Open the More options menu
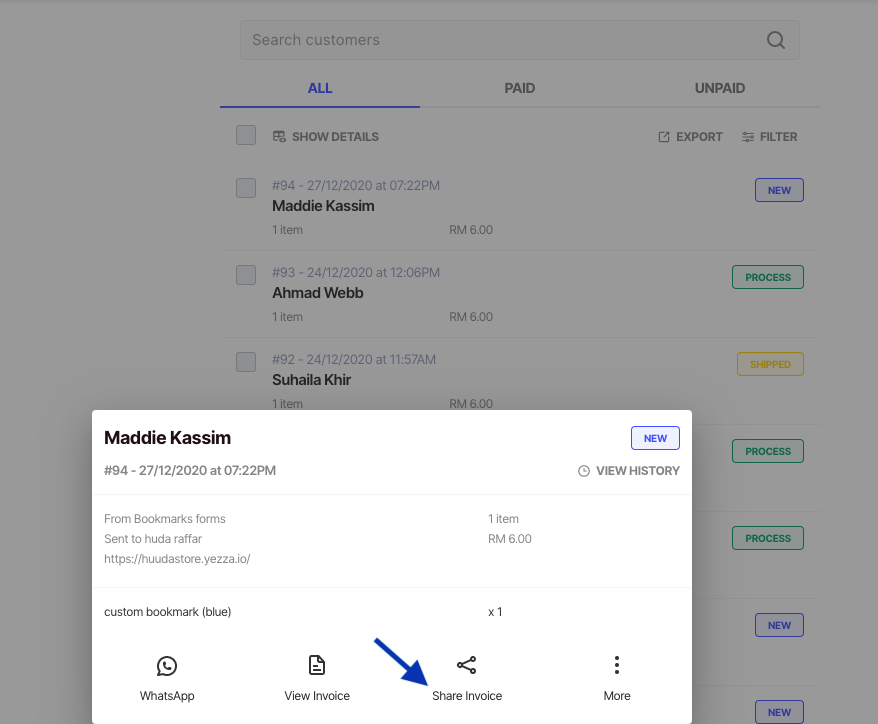 pyautogui.click(x=617, y=679)
